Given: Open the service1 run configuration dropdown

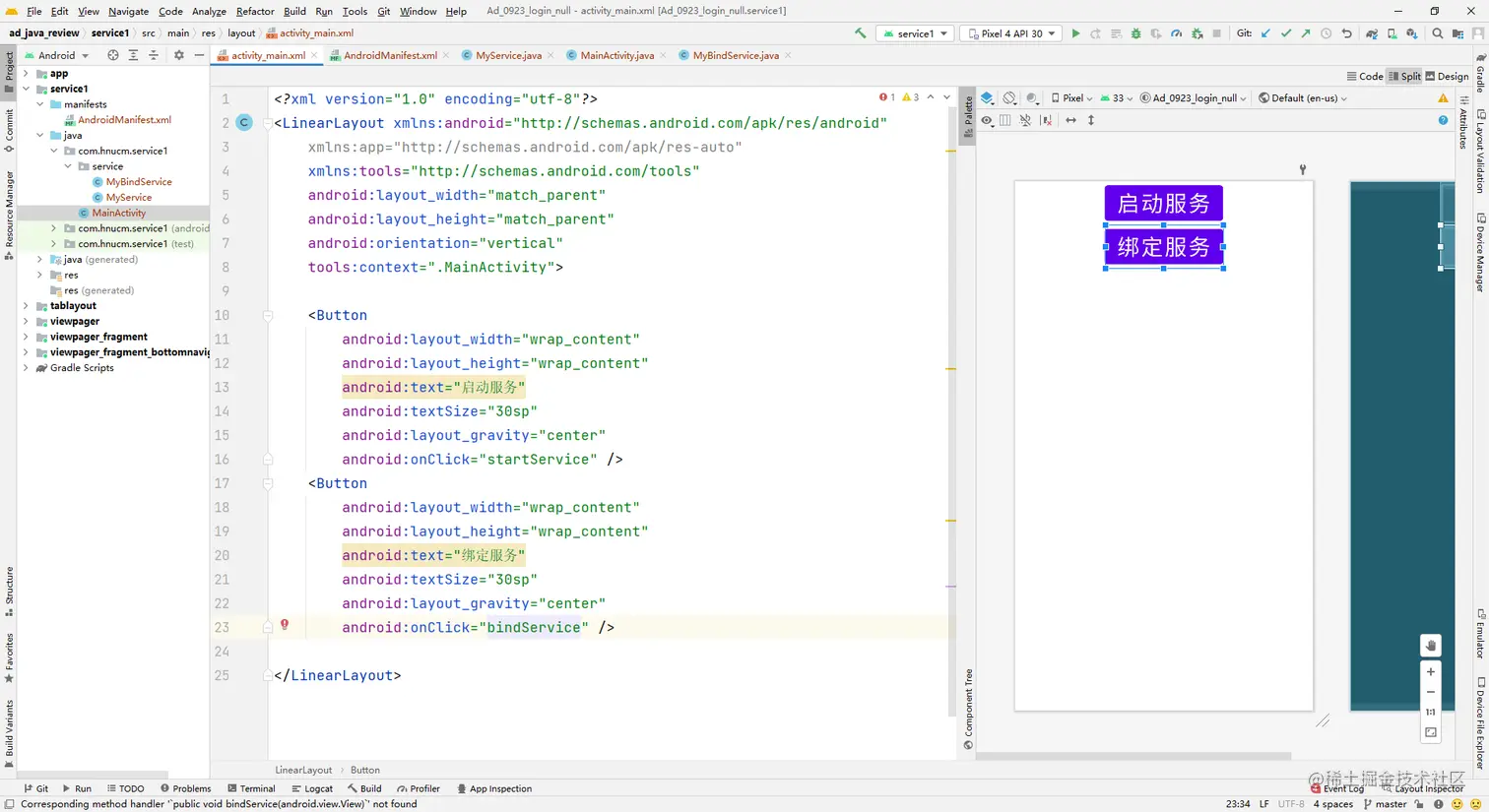Looking at the screenshot, I should coord(915,33).
